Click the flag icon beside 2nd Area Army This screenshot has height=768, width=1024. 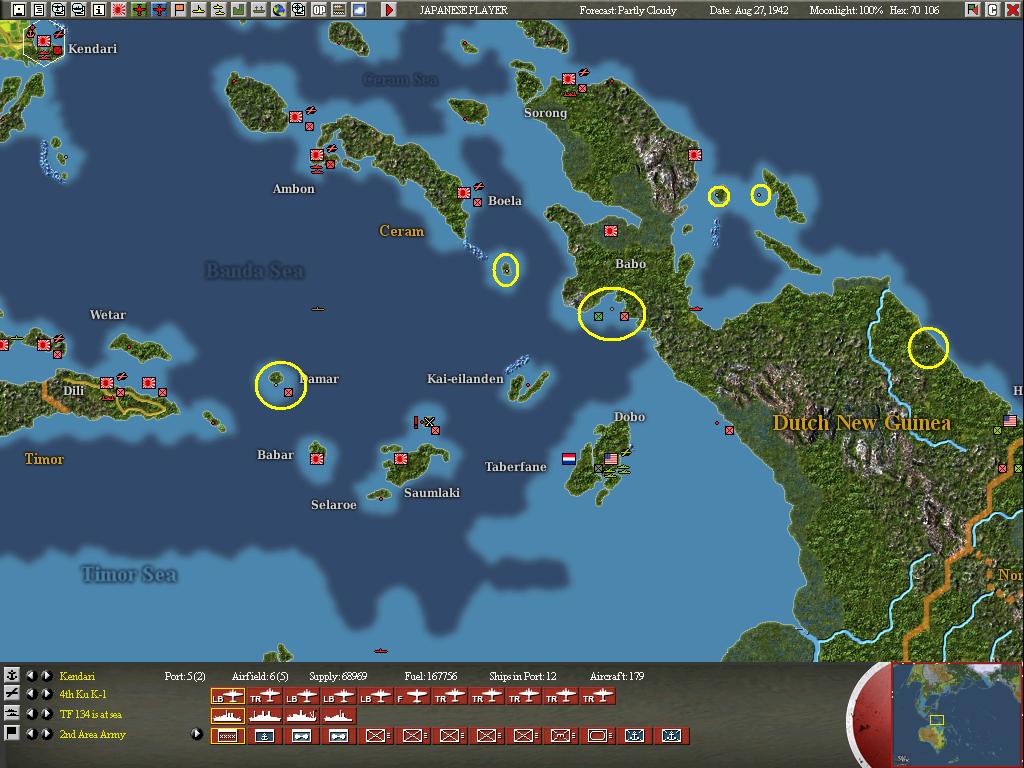(11, 733)
